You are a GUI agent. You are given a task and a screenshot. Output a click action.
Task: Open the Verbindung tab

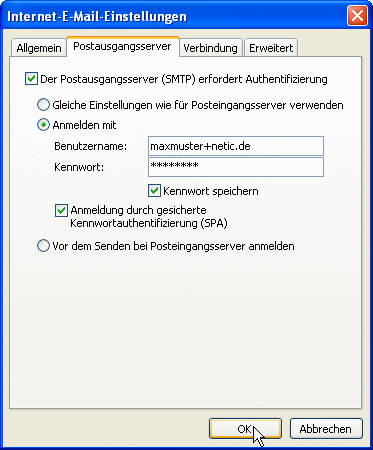(210, 48)
